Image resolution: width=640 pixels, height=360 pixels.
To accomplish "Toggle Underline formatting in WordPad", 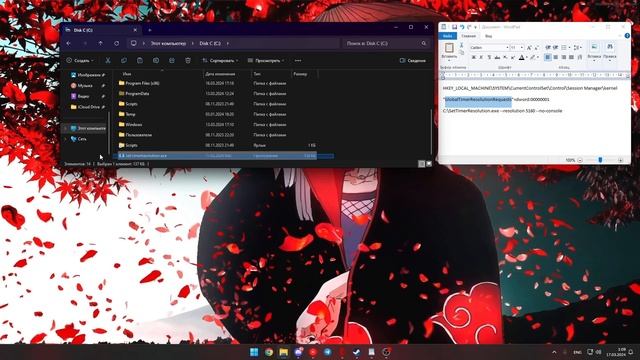I will (x=489, y=57).
